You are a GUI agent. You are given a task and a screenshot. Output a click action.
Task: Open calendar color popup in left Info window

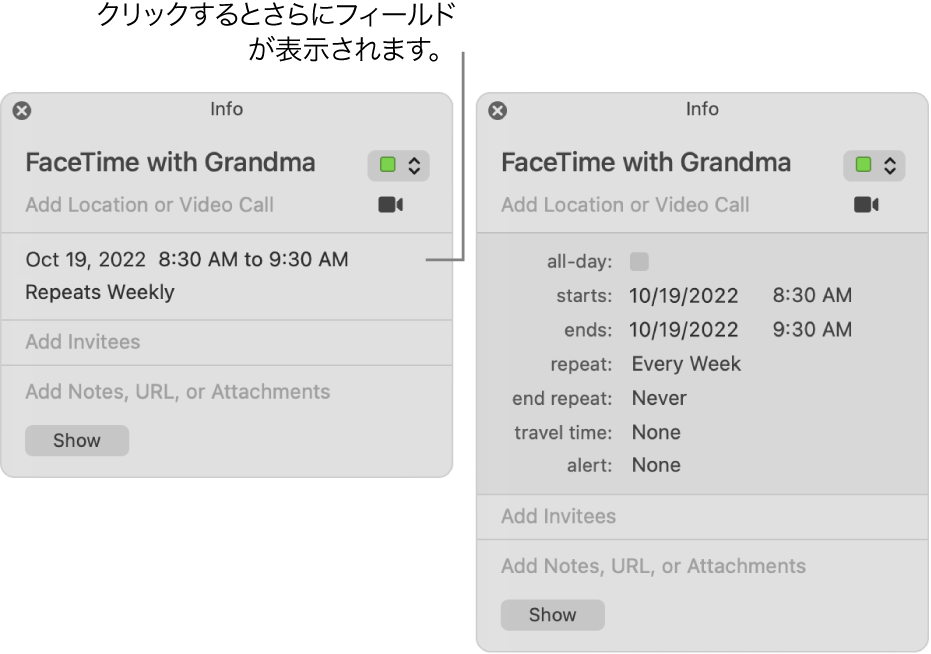pos(398,165)
